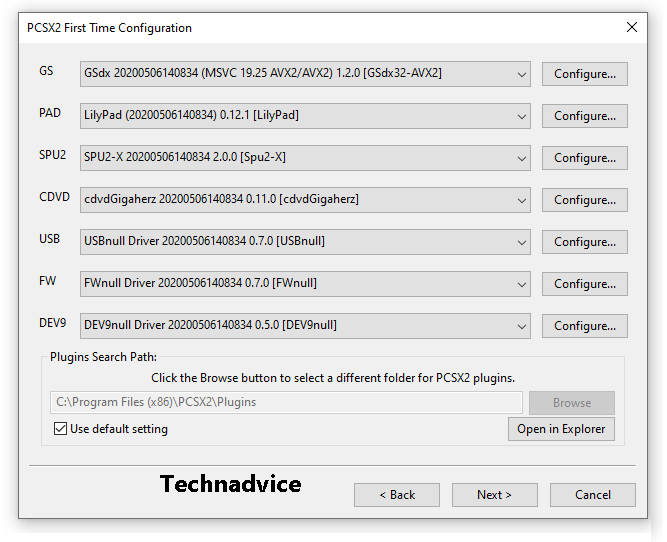Screen dimensions: 667x542
Task: Click Configure for the USB plugin
Action: click(x=584, y=242)
